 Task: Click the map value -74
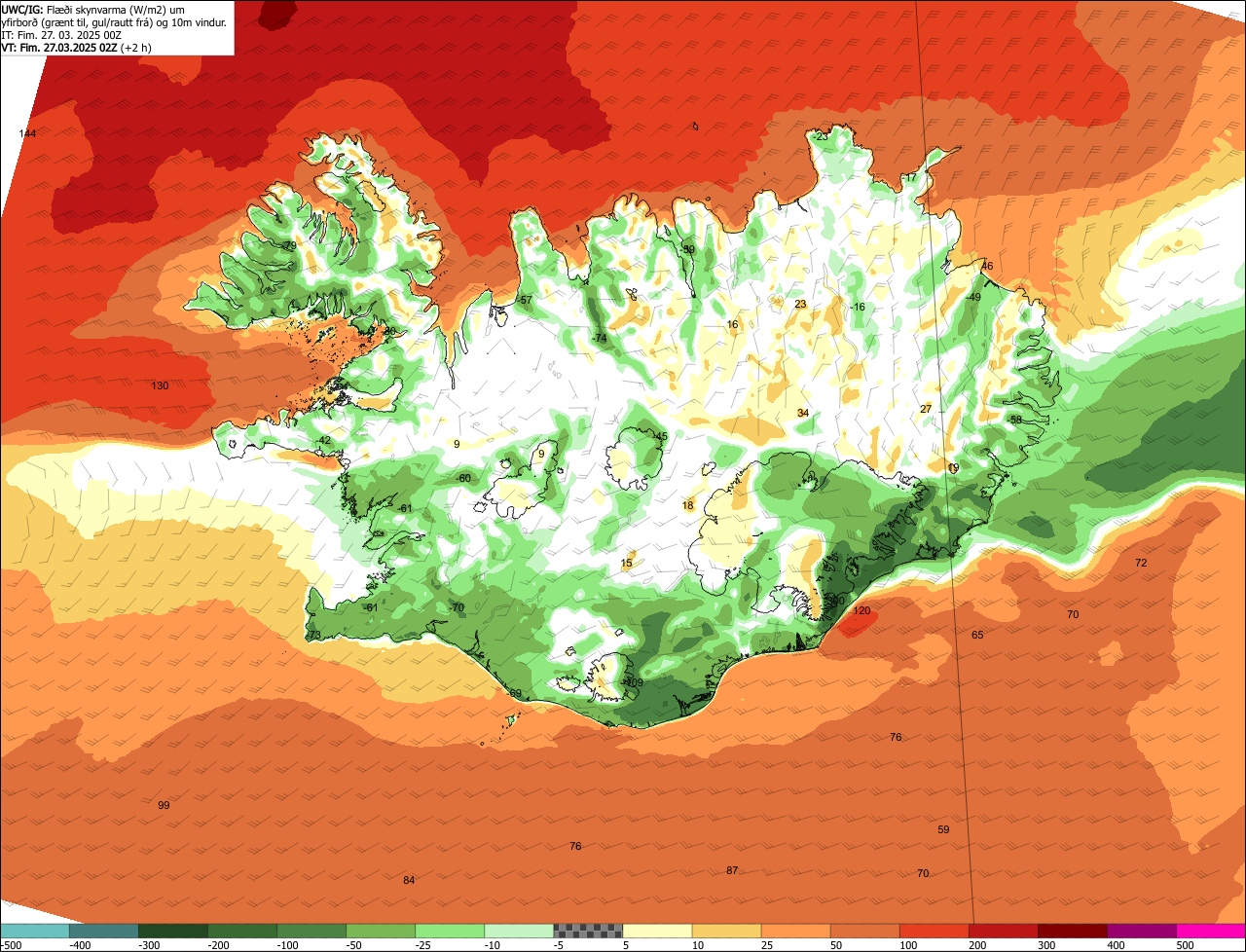click(600, 338)
